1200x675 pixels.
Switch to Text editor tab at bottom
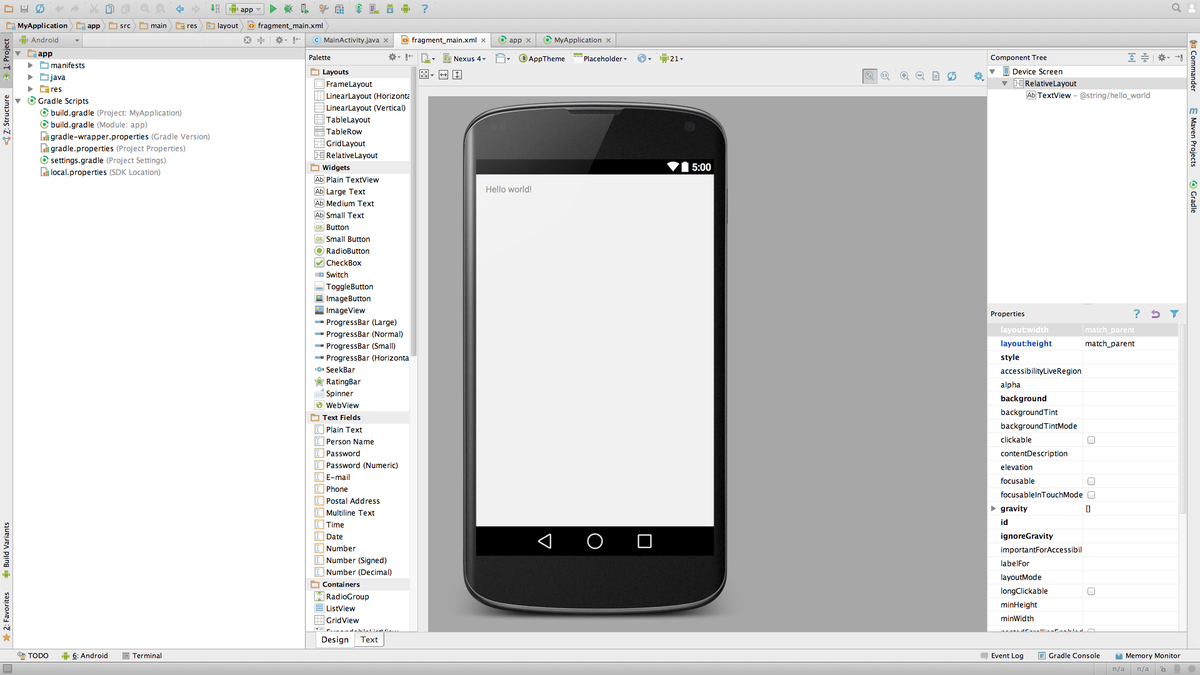coord(369,640)
